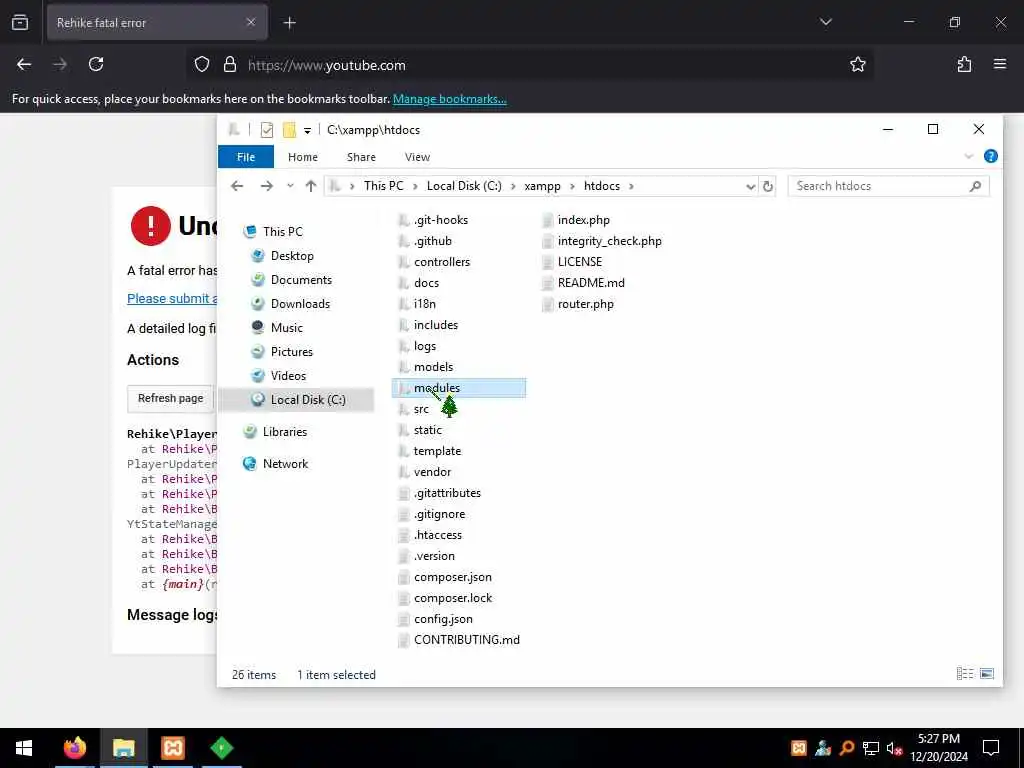Open address bar previous locations dropdown
This screenshot has height=768, width=1024.
tap(750, 187)
